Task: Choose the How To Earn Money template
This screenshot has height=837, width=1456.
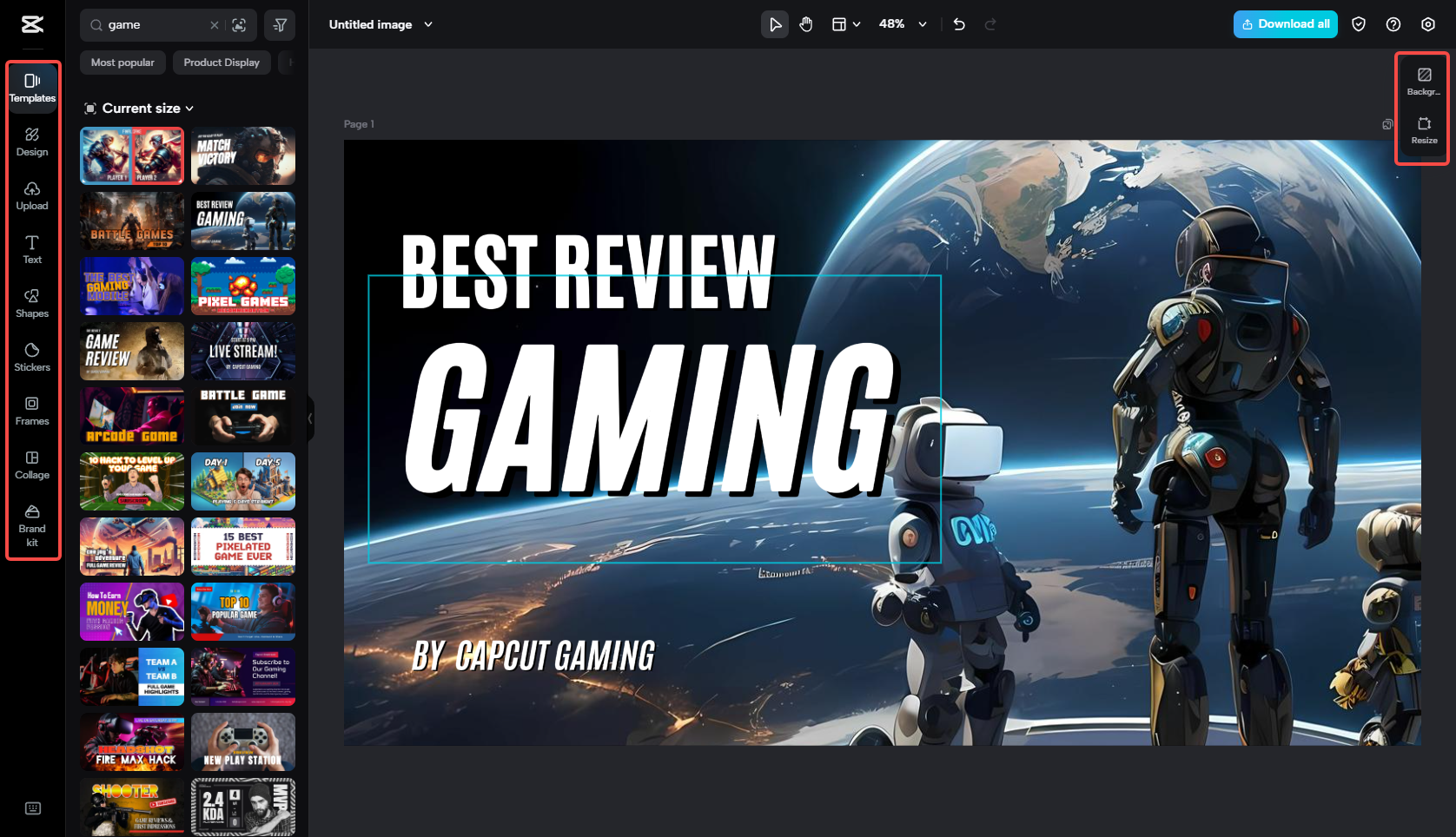Action: [x=132, y=612]
